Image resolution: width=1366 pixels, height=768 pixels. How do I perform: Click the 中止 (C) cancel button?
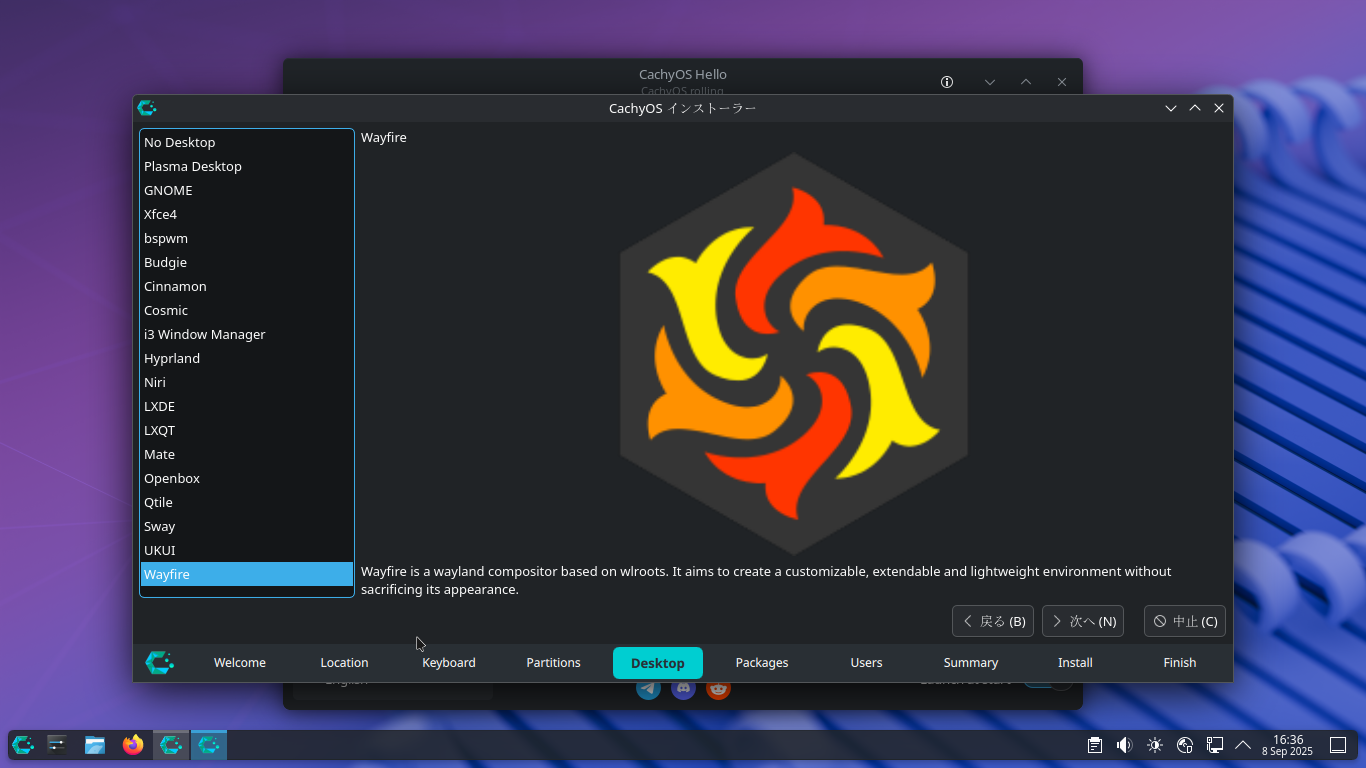coord(1185,621)
